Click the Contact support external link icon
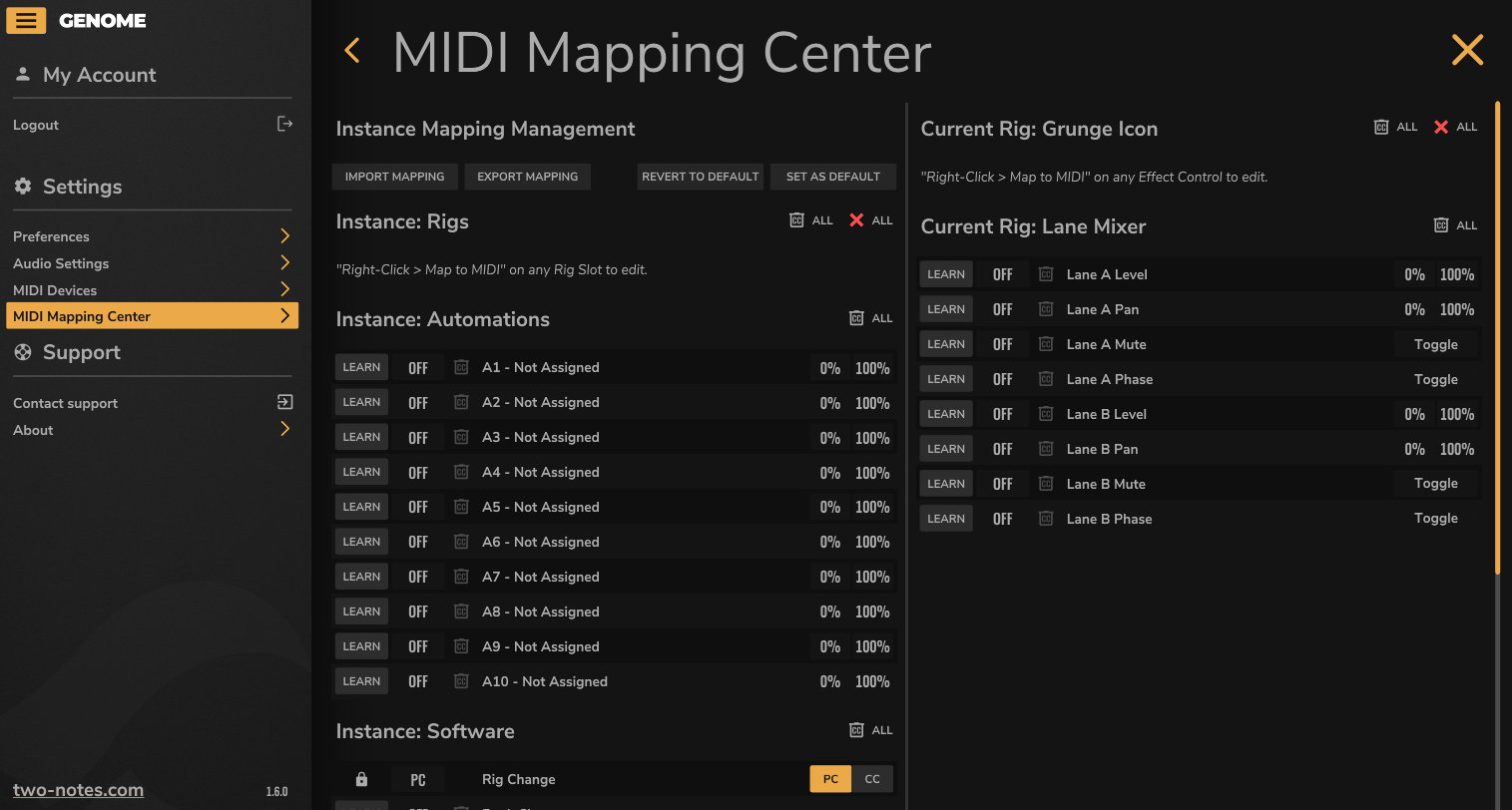Image resolution: width=1512 pixels, height=810 pixels. pos(284,402)
